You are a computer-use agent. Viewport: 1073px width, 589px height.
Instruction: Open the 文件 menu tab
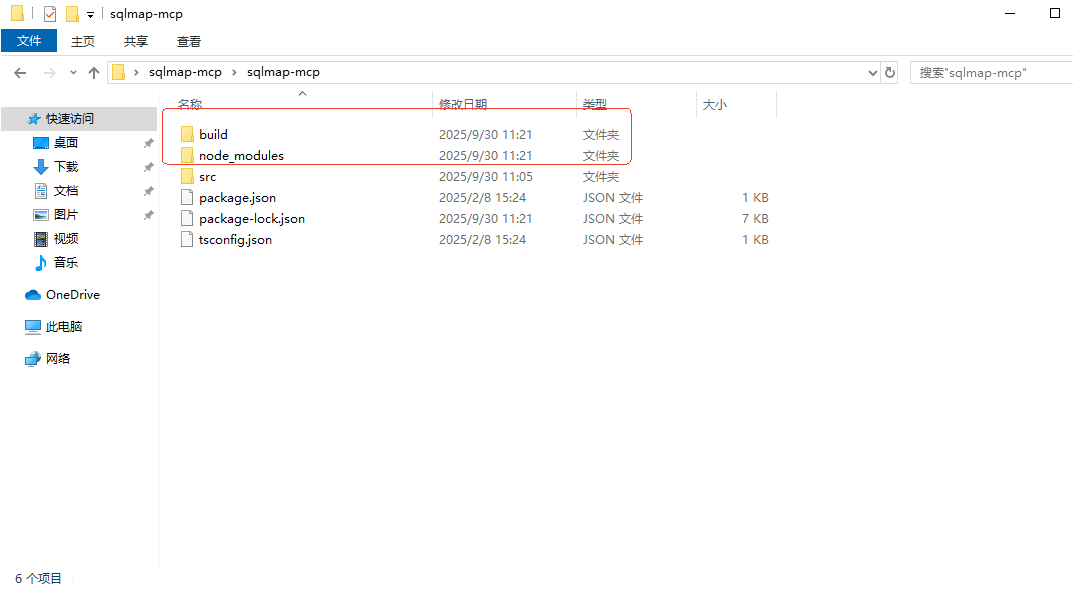(29, 41)
